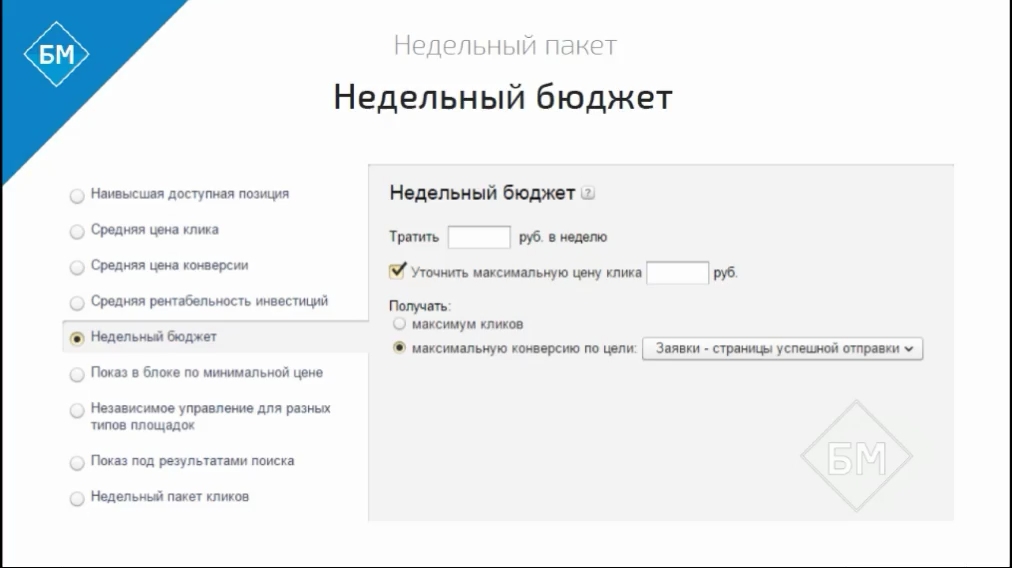1012x570 pixels.
Task: Select the Недельный пакет кликов radio button
Action: click(x=77, y=498)
